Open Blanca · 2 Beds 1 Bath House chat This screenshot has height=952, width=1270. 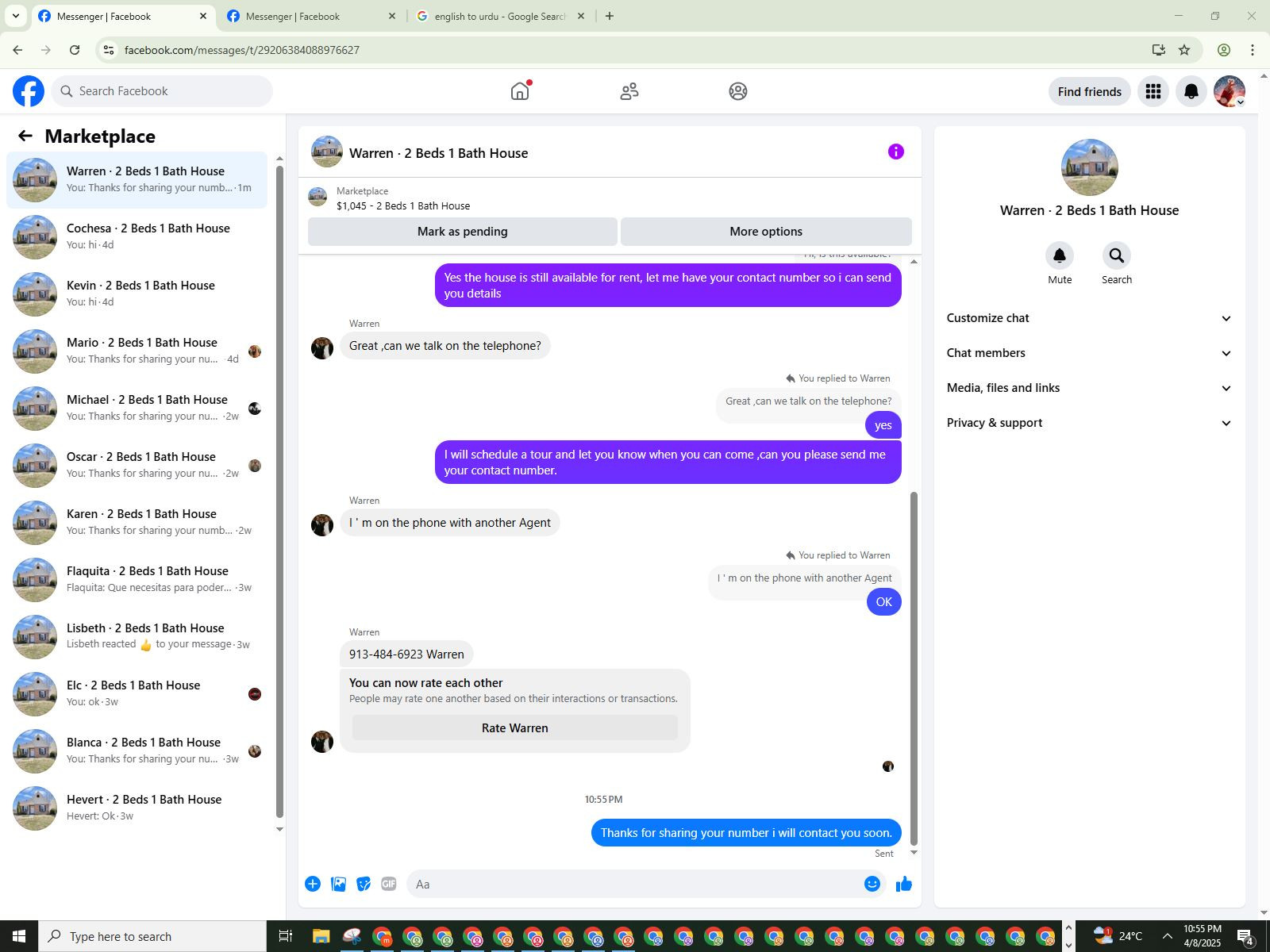point(137,750)
